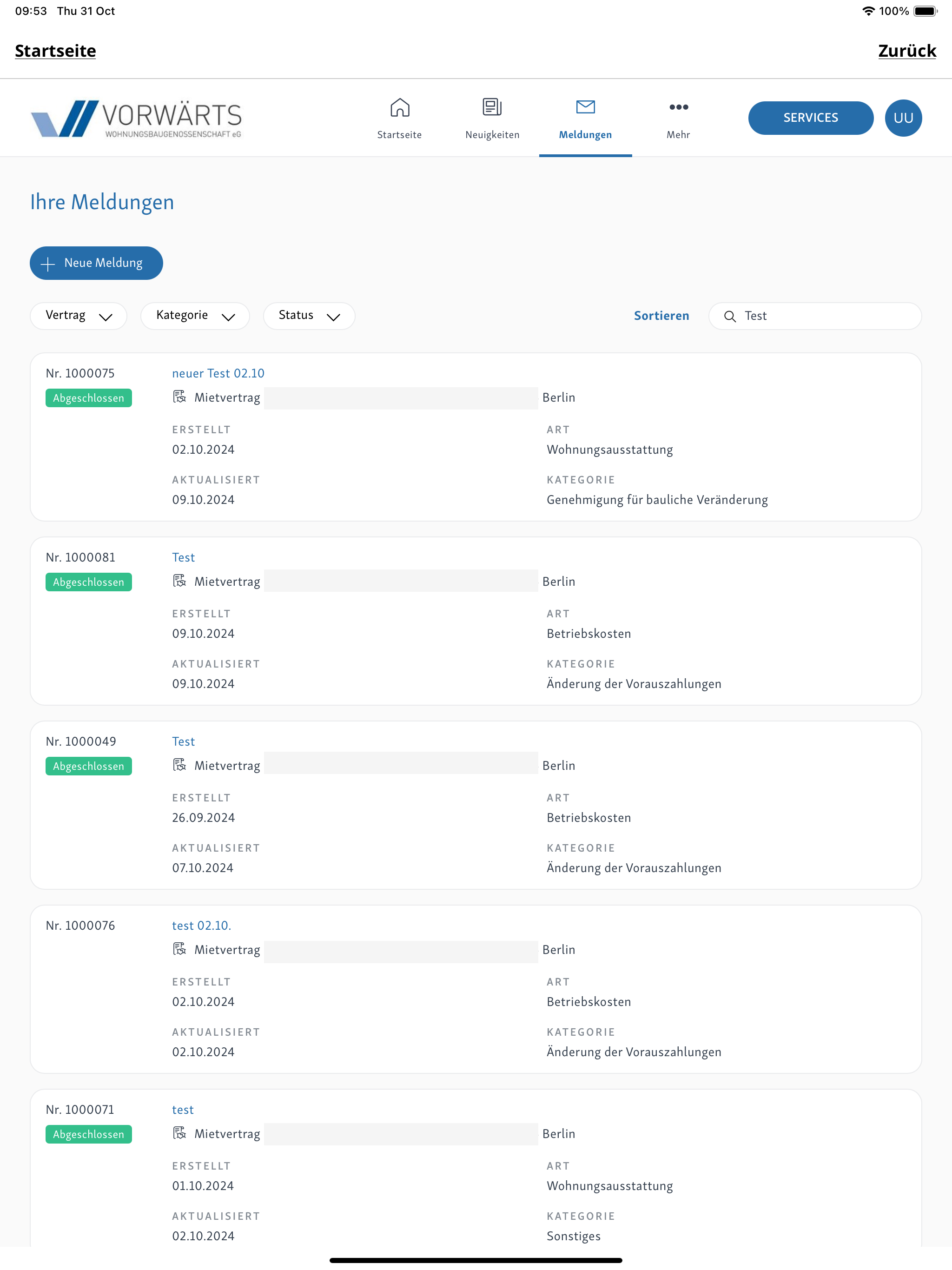Expand the Vertrag filter dropdown
Viewport: 952px width, 1270px height.
[78, 316]
